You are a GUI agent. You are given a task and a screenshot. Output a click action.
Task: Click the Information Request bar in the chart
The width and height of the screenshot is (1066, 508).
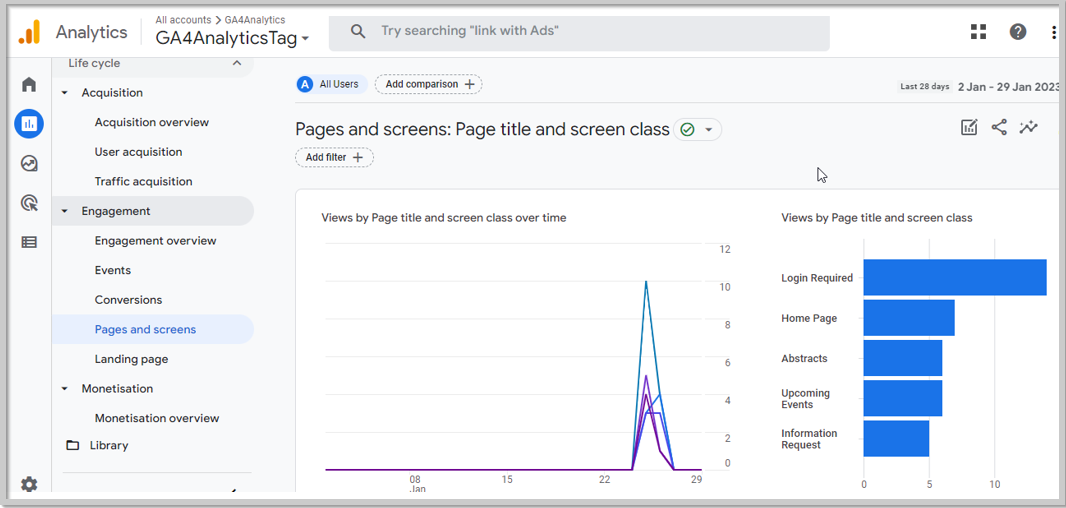896,439
